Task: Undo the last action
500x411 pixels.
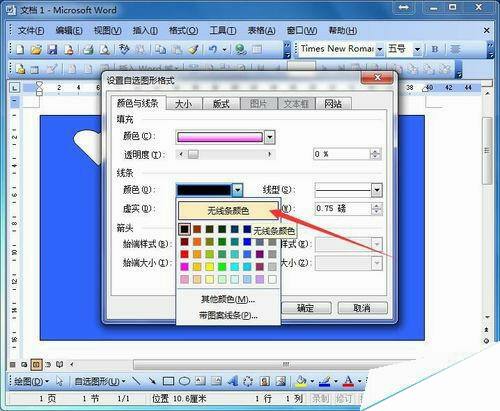Action: pos(213,50)
